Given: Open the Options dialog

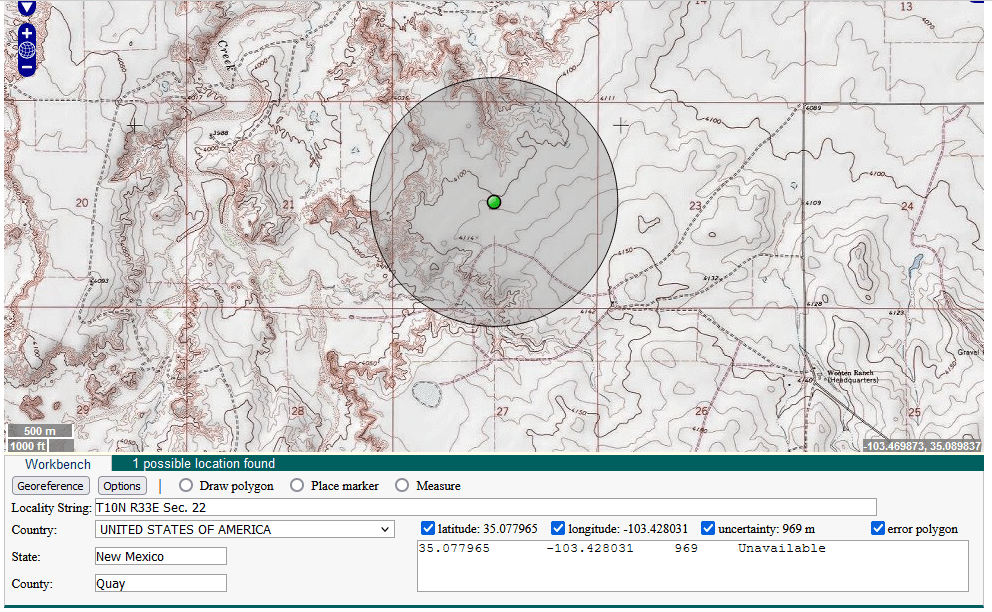Looking at the screenshot, I should click(121, 486).
